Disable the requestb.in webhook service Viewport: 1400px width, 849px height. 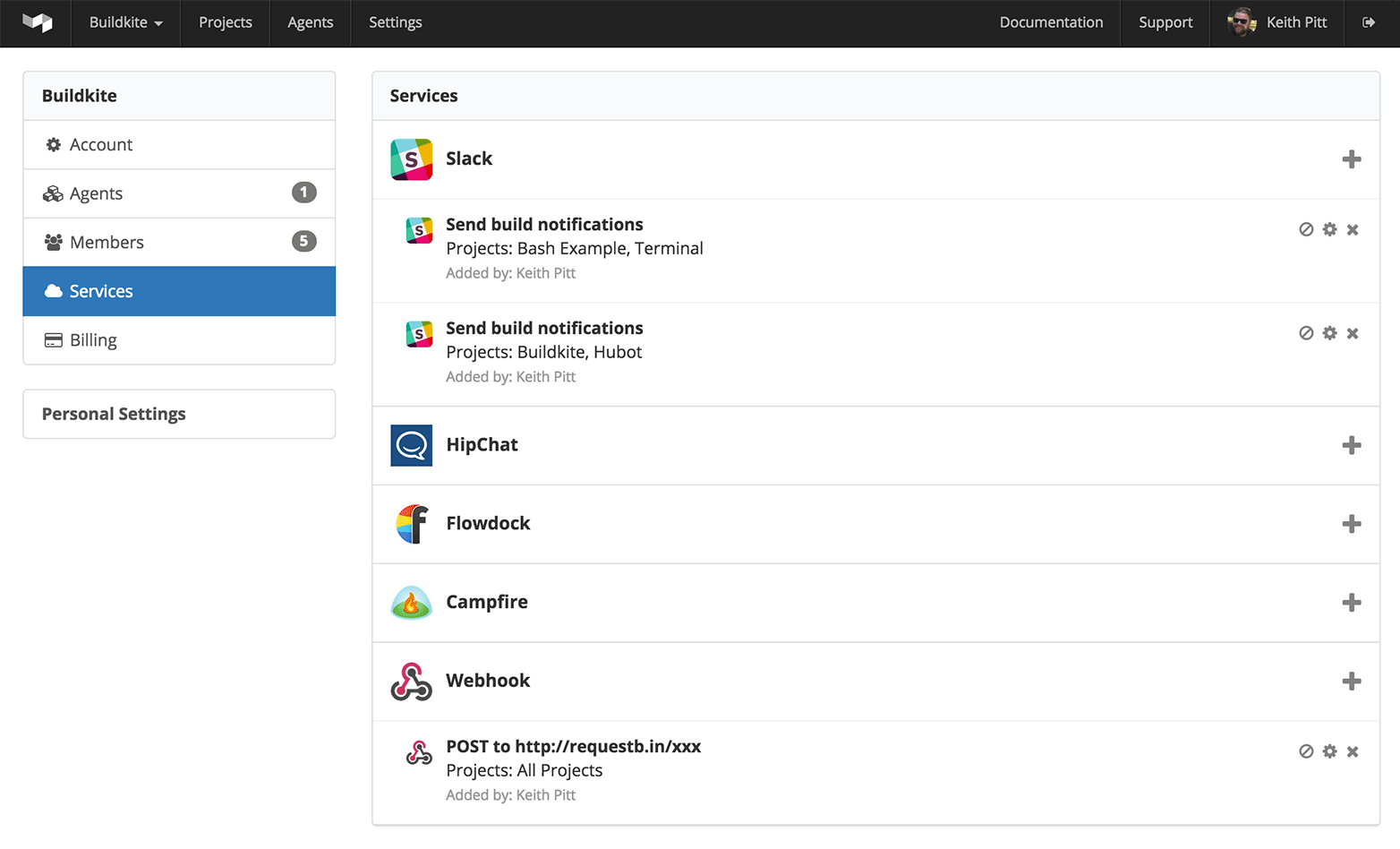1306,751
